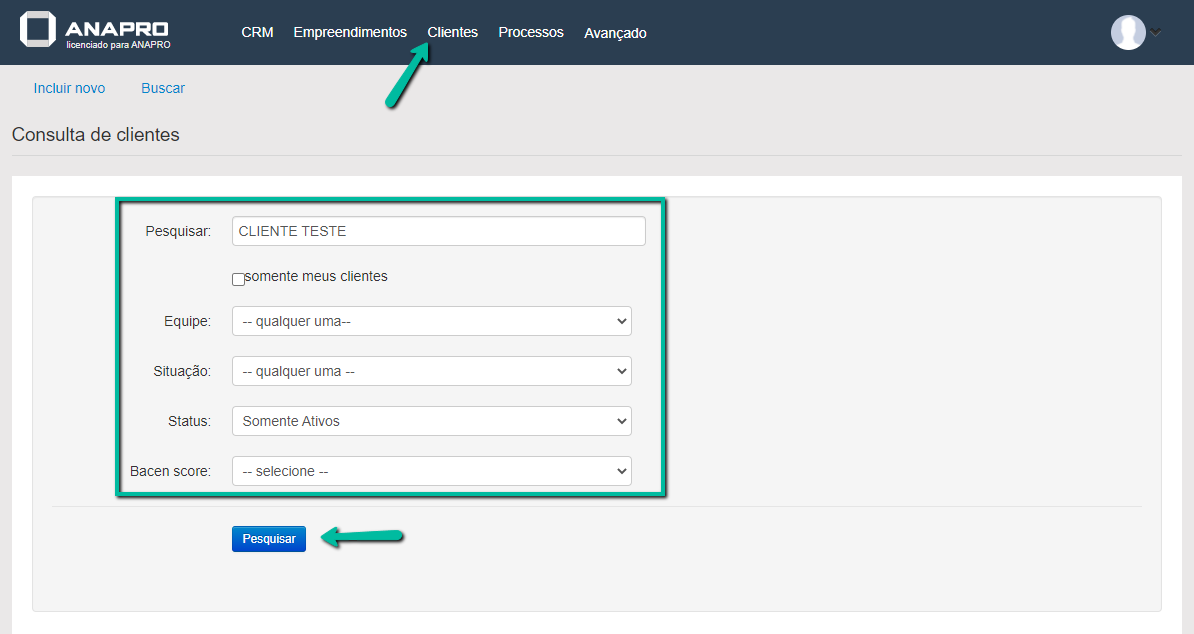The width and height of the screenshot is (1194, 634).
Task: Click the Buscar link
Action: click(163, 88)
